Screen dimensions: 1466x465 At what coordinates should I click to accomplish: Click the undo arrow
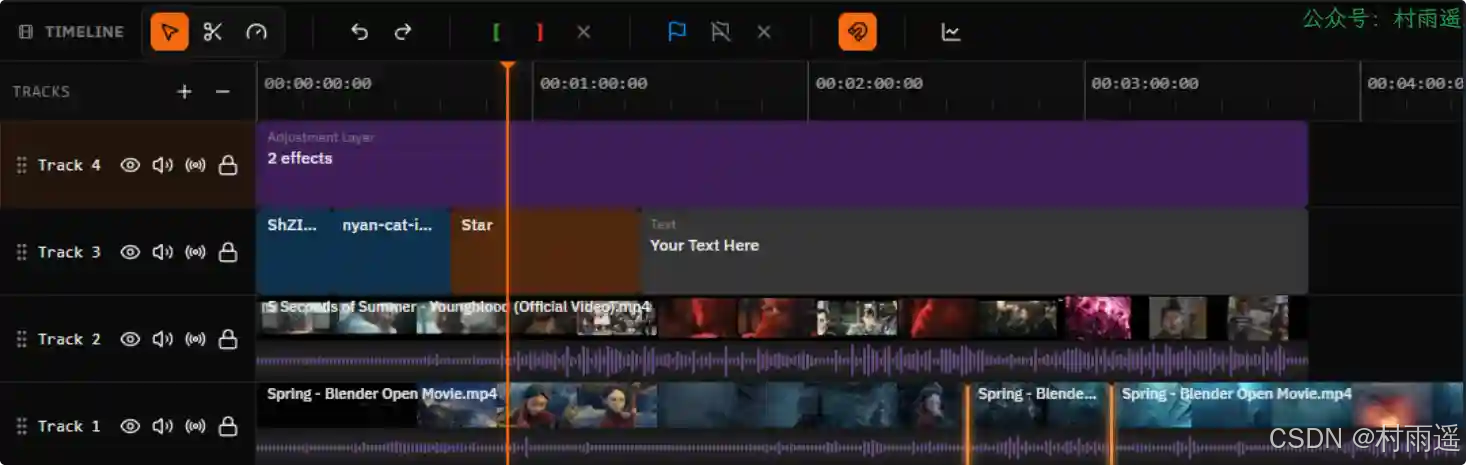[359, 32]
